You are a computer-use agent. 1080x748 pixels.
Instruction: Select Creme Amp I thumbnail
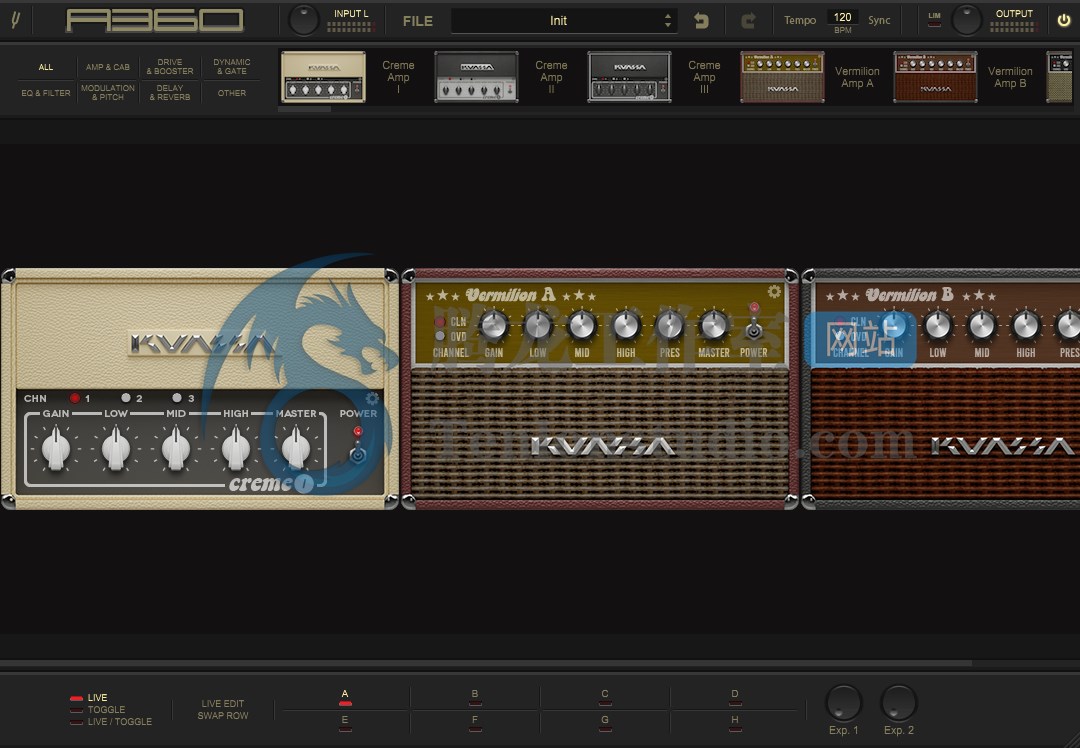pos(323,77)
